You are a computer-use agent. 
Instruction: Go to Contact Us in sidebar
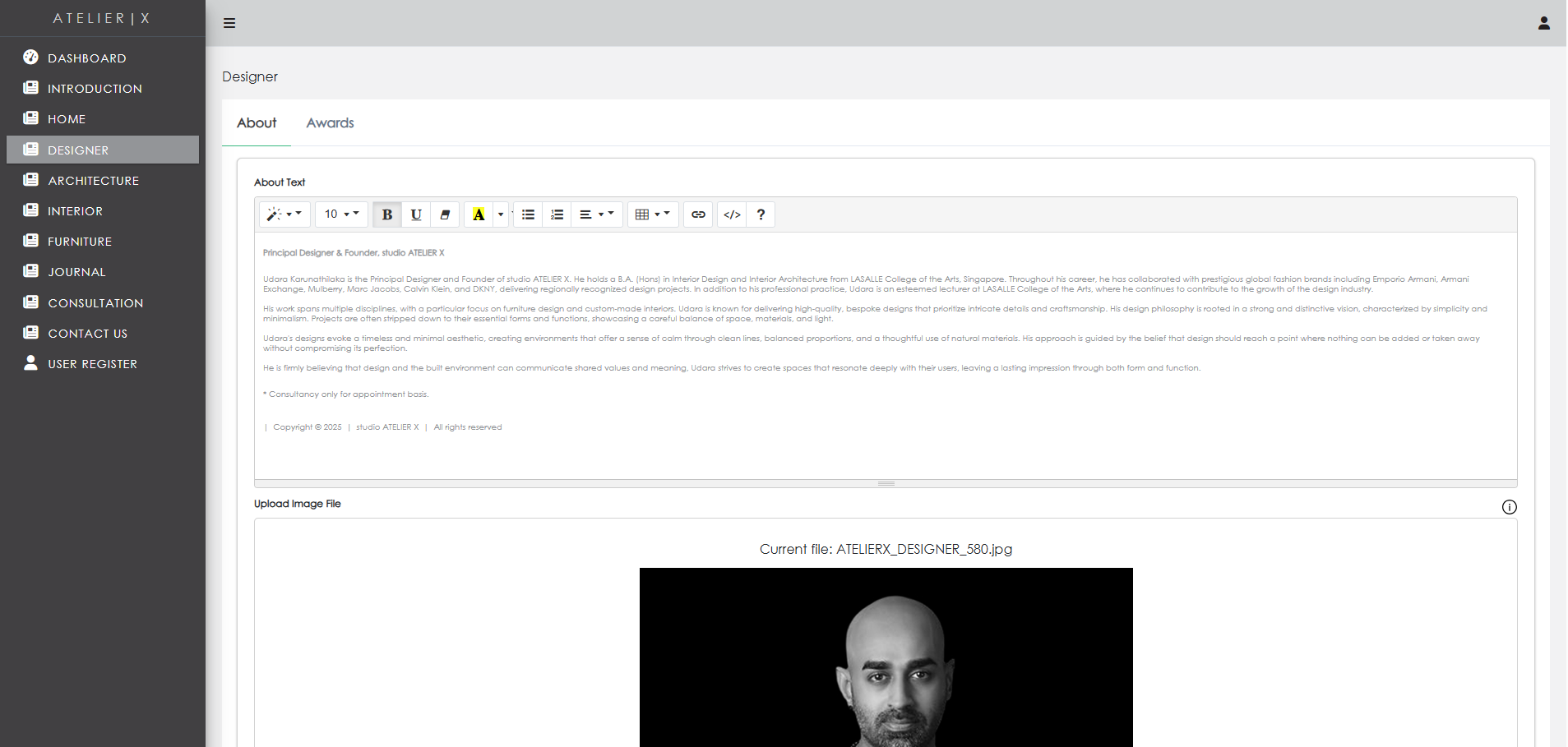click(x=87, y=334)
